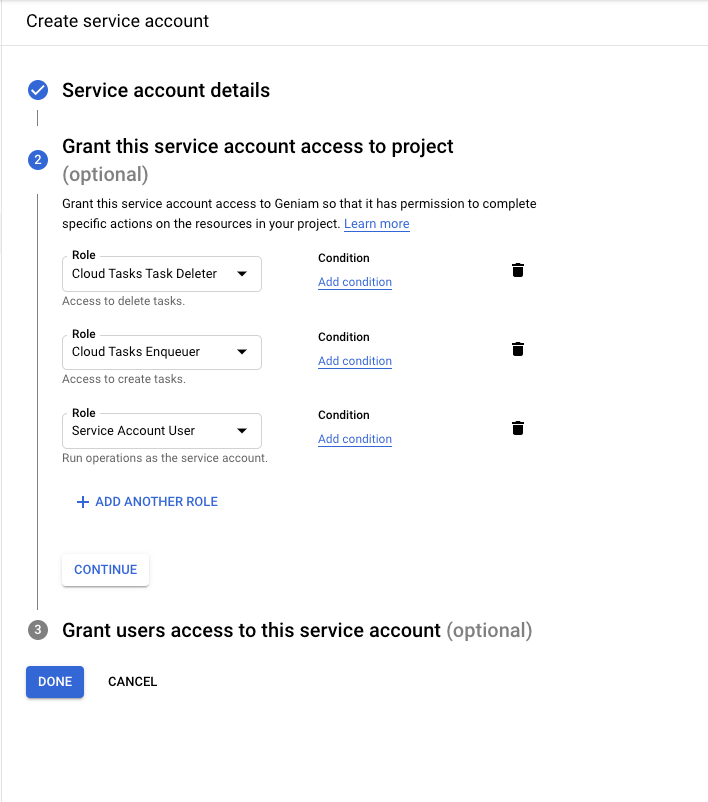Screen dimensions: 708x802
Task: Delete the Cloud Tasks Enqueuer role
Action: click(x=517, y=349)
